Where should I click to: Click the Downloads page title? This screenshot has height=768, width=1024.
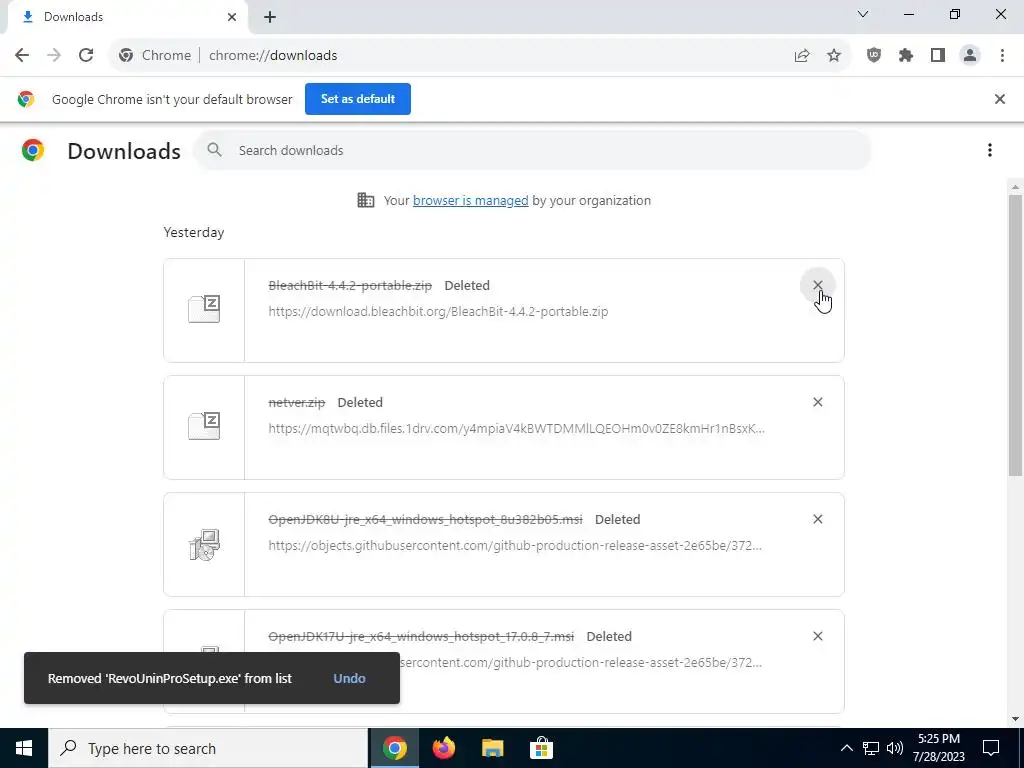[x=124, y=151]
